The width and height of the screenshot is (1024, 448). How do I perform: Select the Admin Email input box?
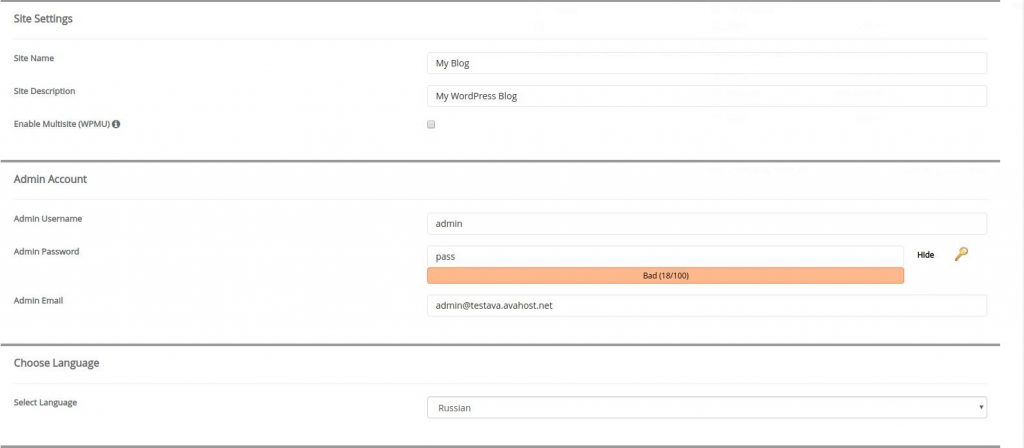click(x=707, y=305)
